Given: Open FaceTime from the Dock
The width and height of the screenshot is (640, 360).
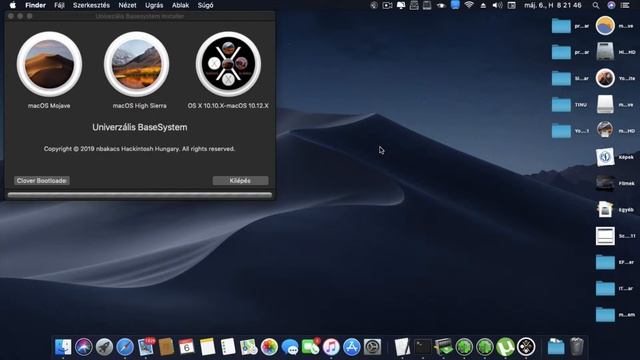Looking at the screenshot, I should [311, 347].
